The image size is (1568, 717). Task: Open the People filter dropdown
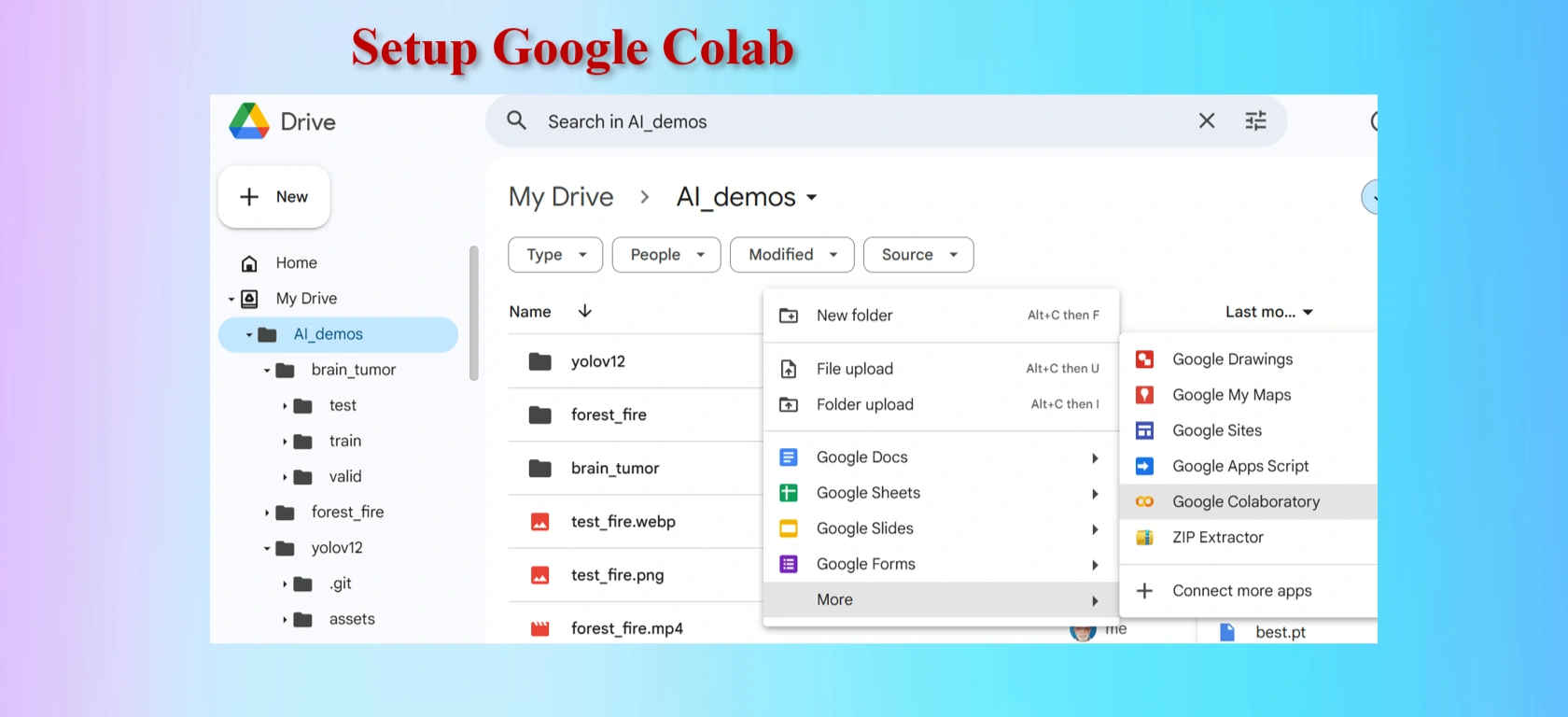click(x=666, y=255)
